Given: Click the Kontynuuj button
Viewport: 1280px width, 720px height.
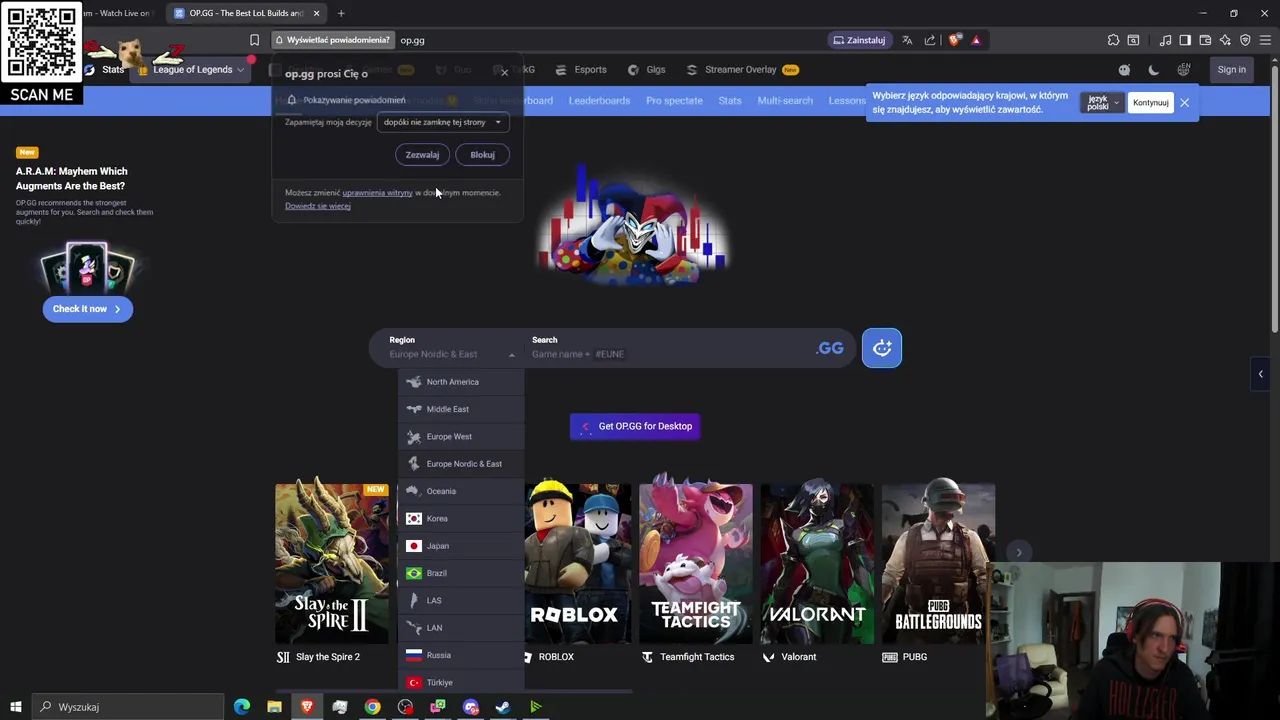Looking at the screenshot, I should click(x=1150, y=103).
